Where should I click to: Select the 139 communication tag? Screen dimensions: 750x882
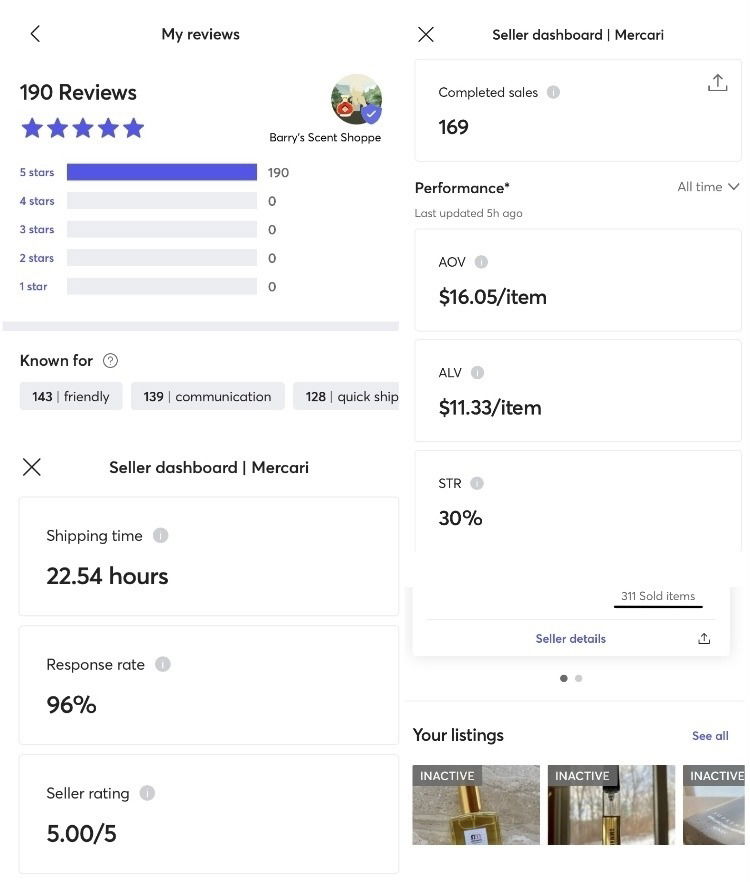tap(208, 396)
